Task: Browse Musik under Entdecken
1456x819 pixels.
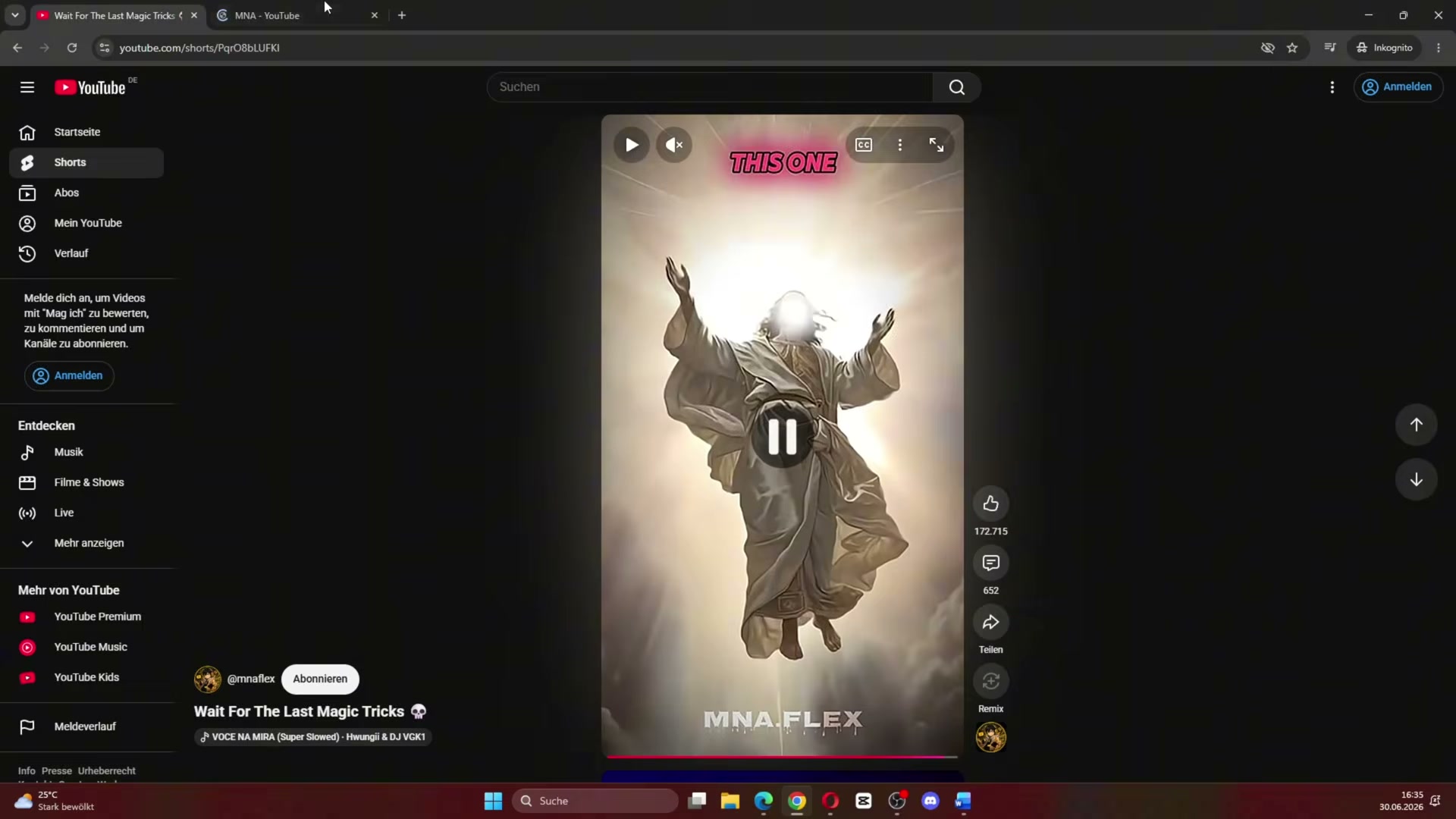Action: coord(86,452)
